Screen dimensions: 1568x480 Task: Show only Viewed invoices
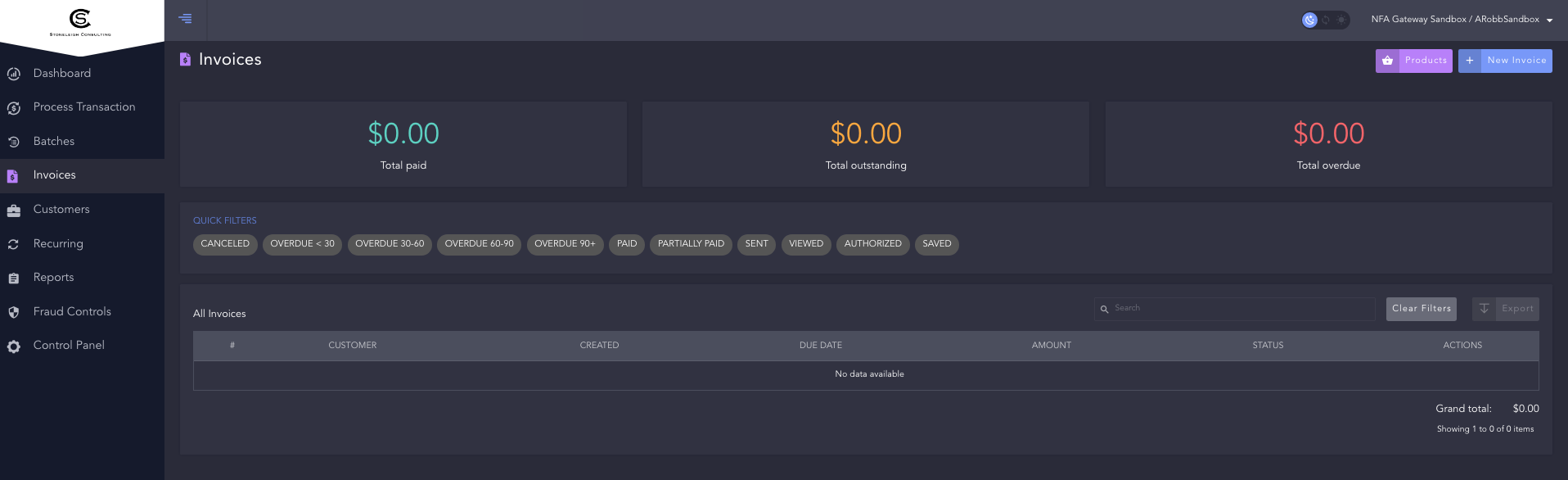[x=806, y=244]
